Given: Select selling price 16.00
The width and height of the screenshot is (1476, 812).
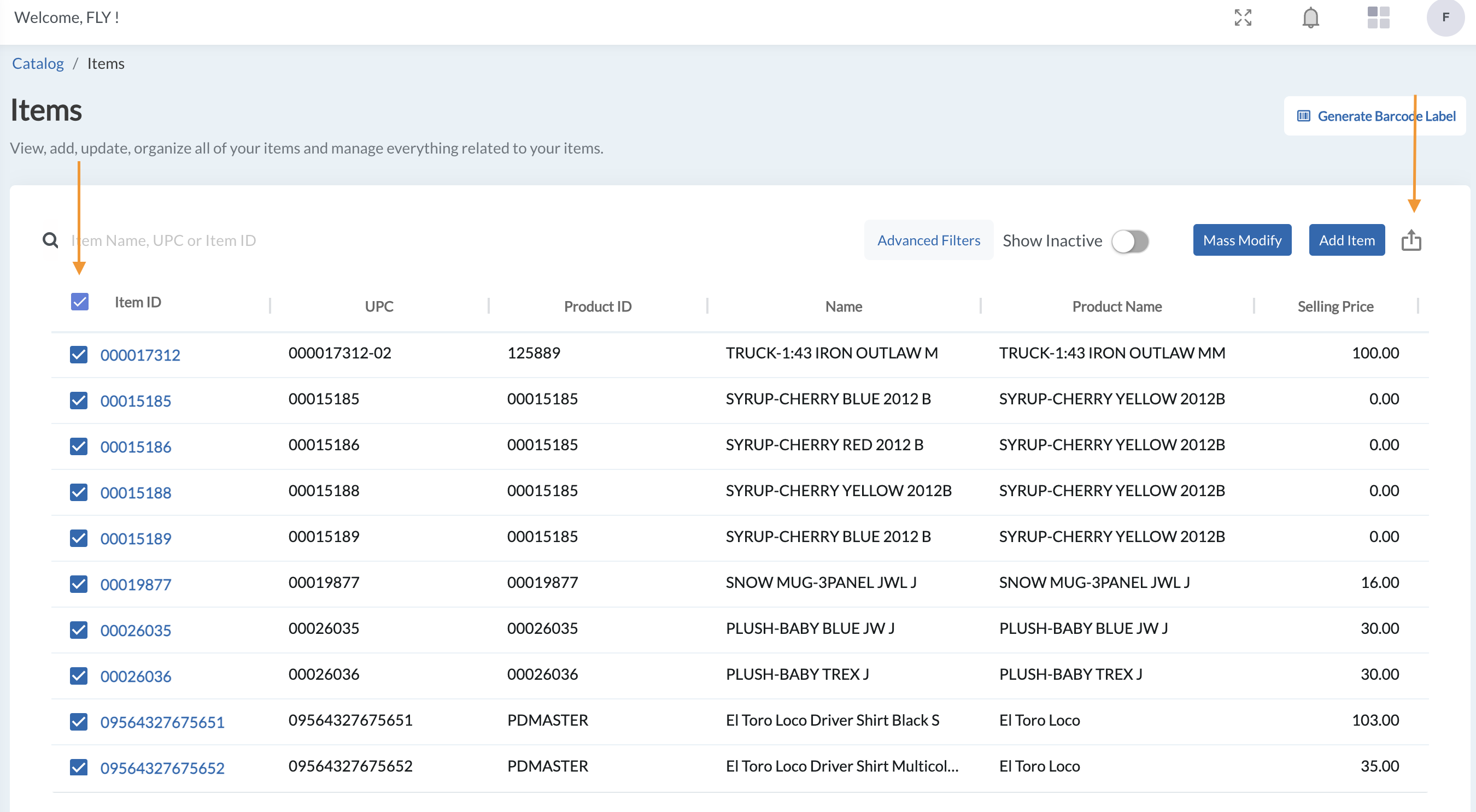Looking at the screenshot, I should pos(1380,582).
